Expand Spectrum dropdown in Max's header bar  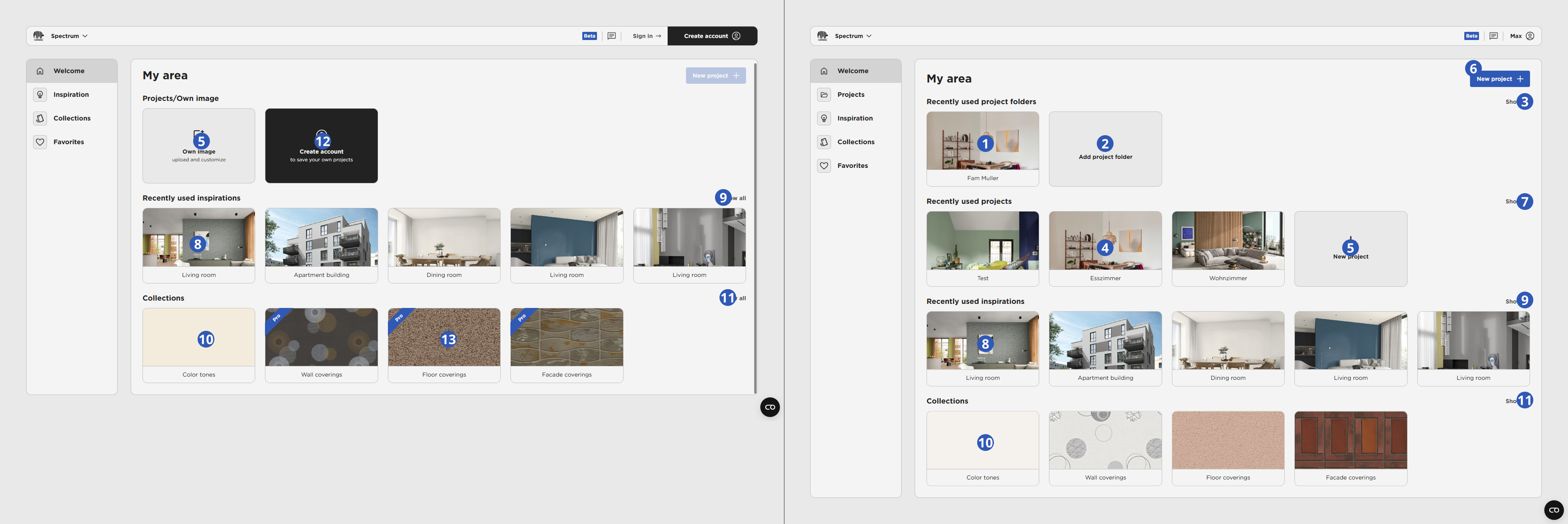[x=853, y=36]
